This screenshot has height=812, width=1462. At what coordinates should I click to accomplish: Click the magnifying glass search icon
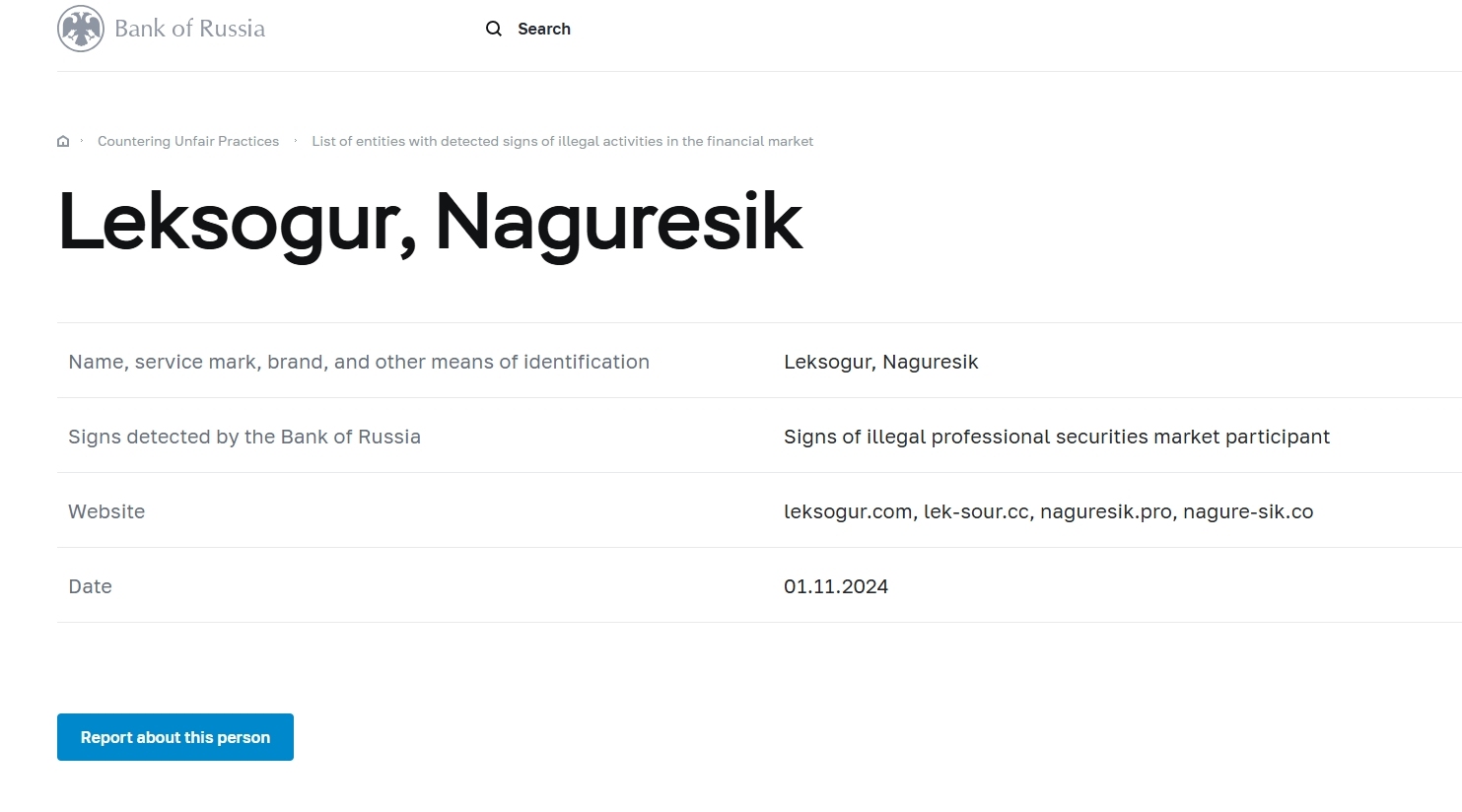click(494, 29)
